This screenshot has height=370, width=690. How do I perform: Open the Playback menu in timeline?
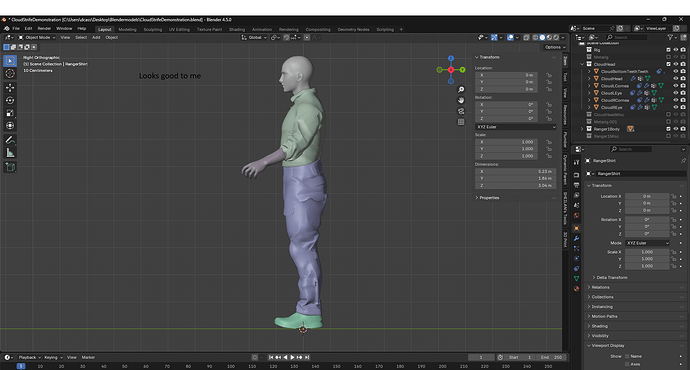pyautogui.click(x=29, y=357)
